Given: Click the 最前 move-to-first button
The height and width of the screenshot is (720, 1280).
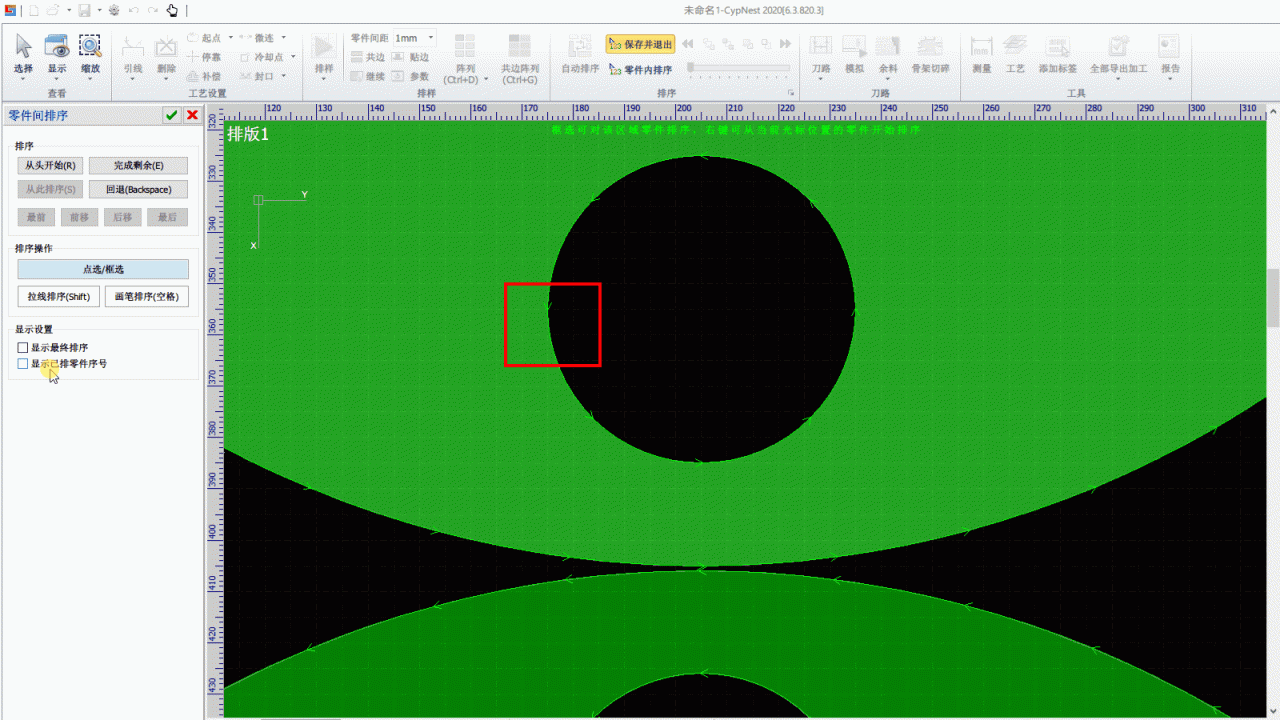Looking at the screenshot, I should click(36, 217).
